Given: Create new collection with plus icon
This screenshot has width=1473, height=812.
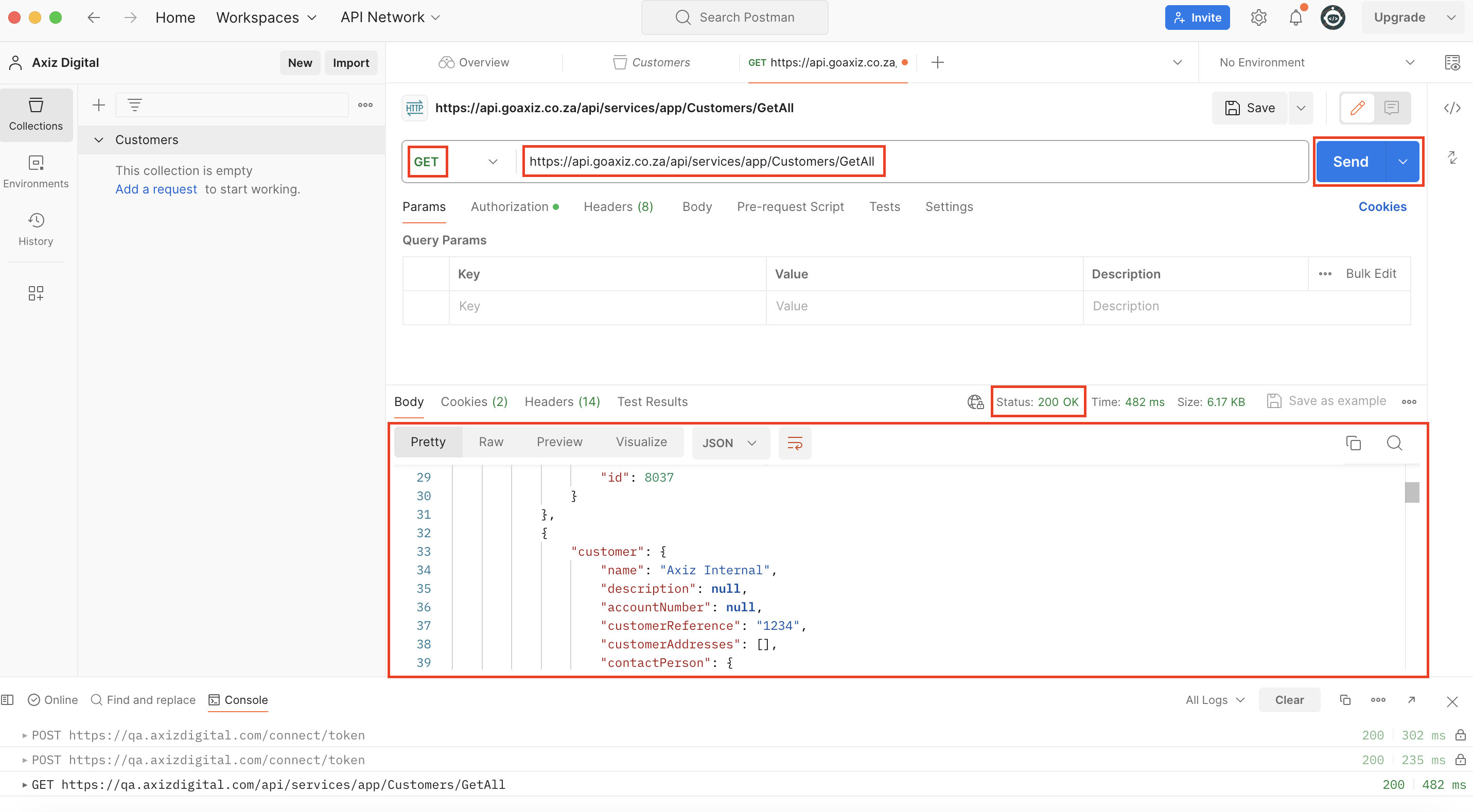Looking at the screenshot, I should click(x=99, y=105).
